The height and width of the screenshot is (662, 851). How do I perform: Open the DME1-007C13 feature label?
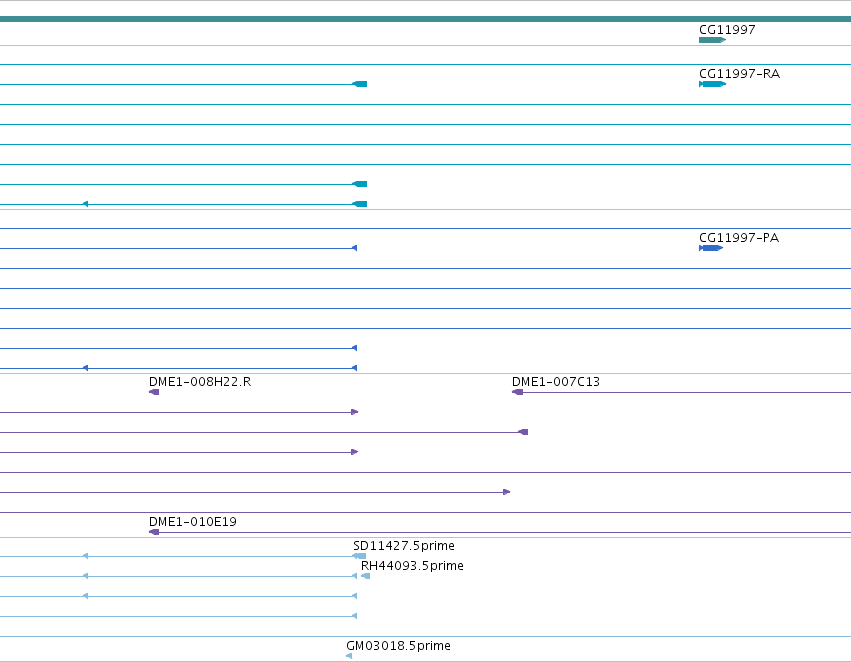click(556, 382)
